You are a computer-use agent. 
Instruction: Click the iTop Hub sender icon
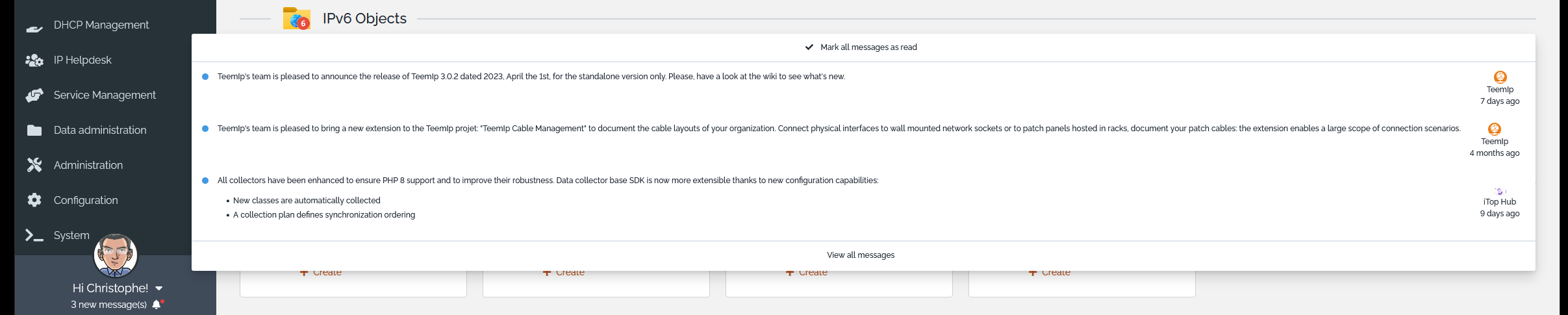coord(1499,192)
